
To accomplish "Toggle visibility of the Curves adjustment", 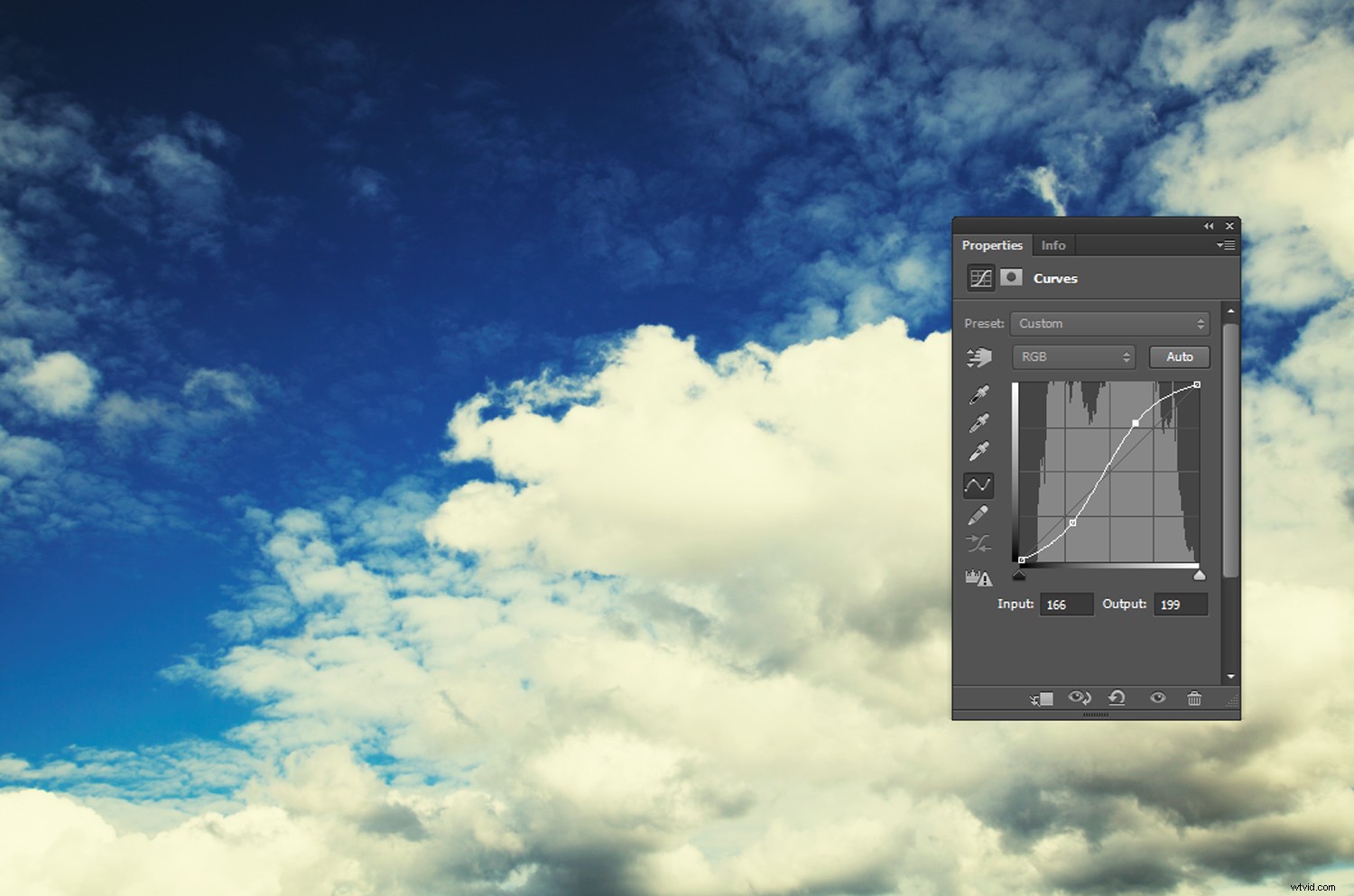I will point(1158,697).
